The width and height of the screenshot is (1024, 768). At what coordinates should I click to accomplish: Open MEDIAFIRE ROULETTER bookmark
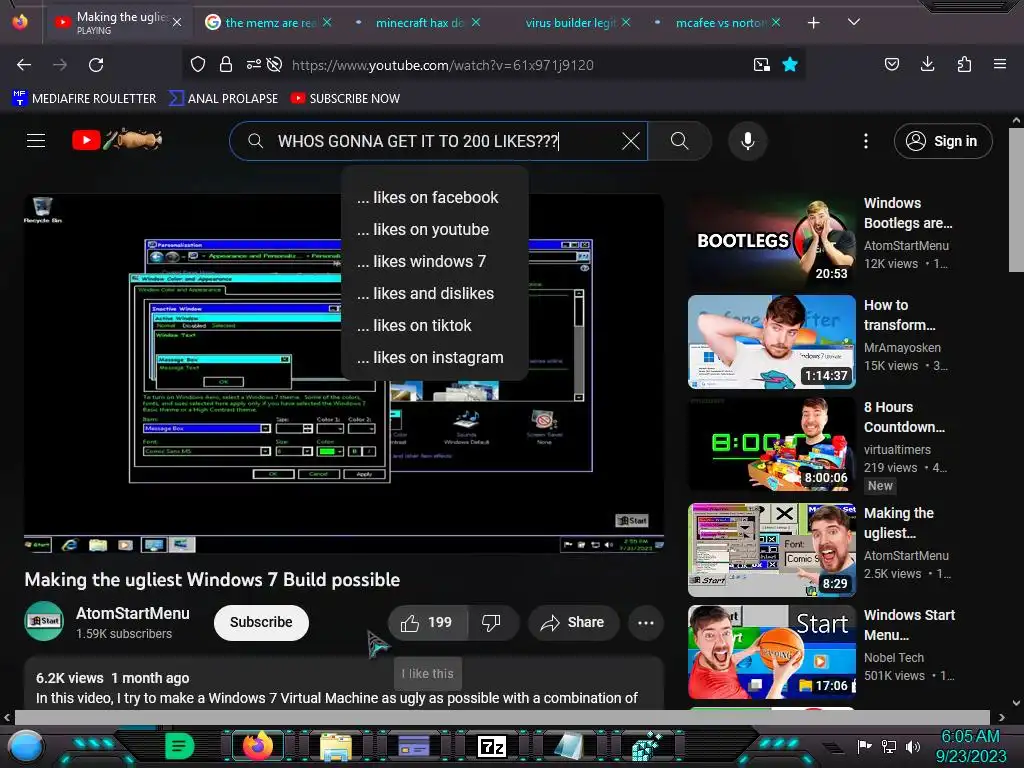[x=84, y=99]
